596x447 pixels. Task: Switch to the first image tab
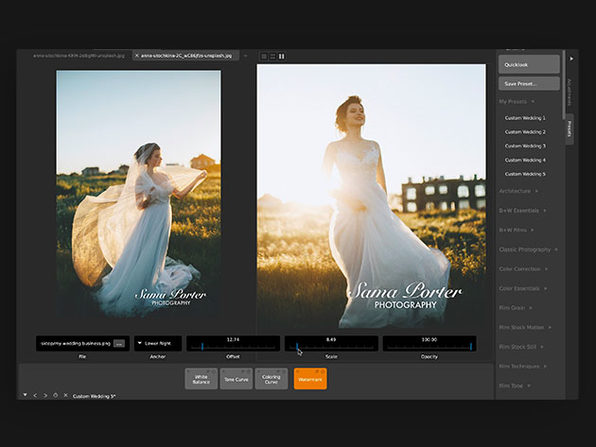tap(79, 55)
